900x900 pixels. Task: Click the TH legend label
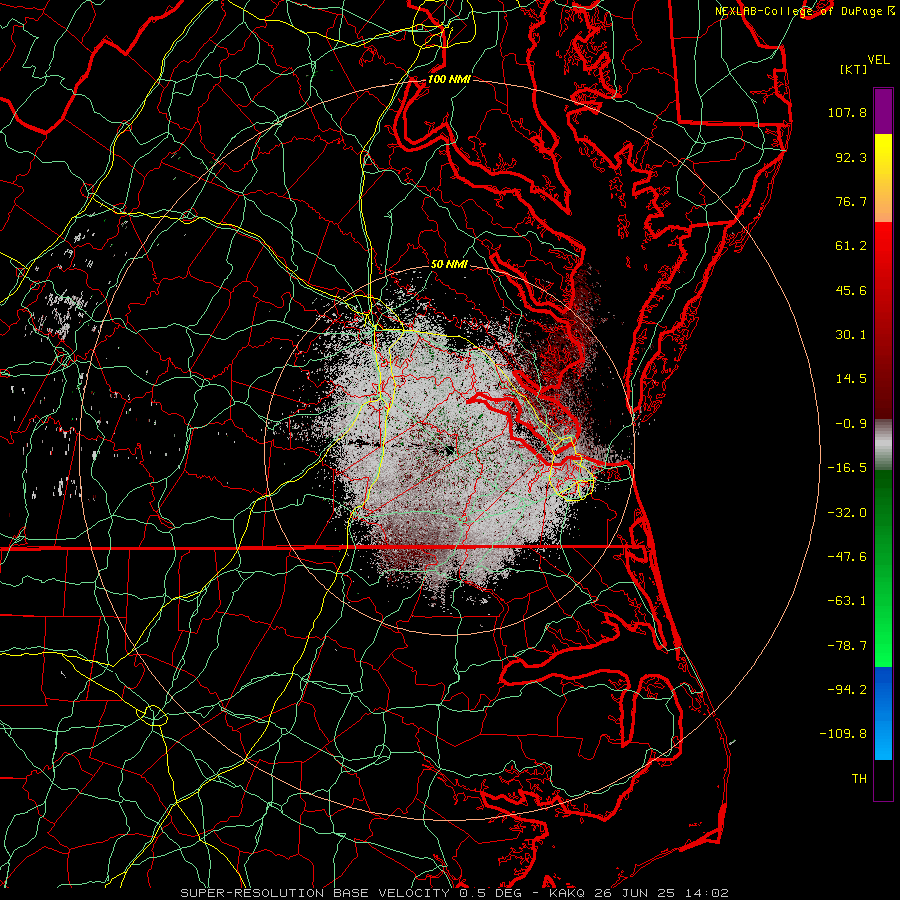[859, 779]
